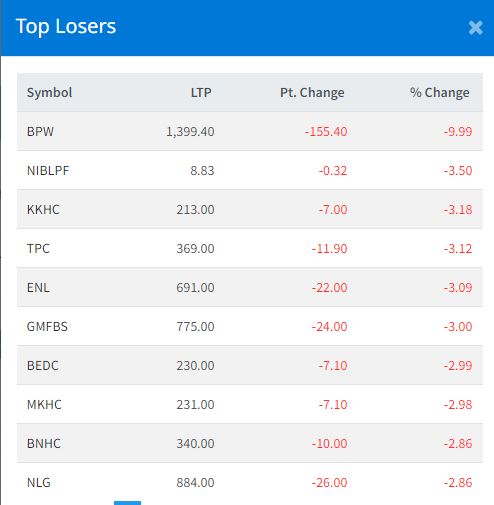Click the blue tab indicator below NLG
Viewport: 494px width, 505px height.
tap(127, 503)
